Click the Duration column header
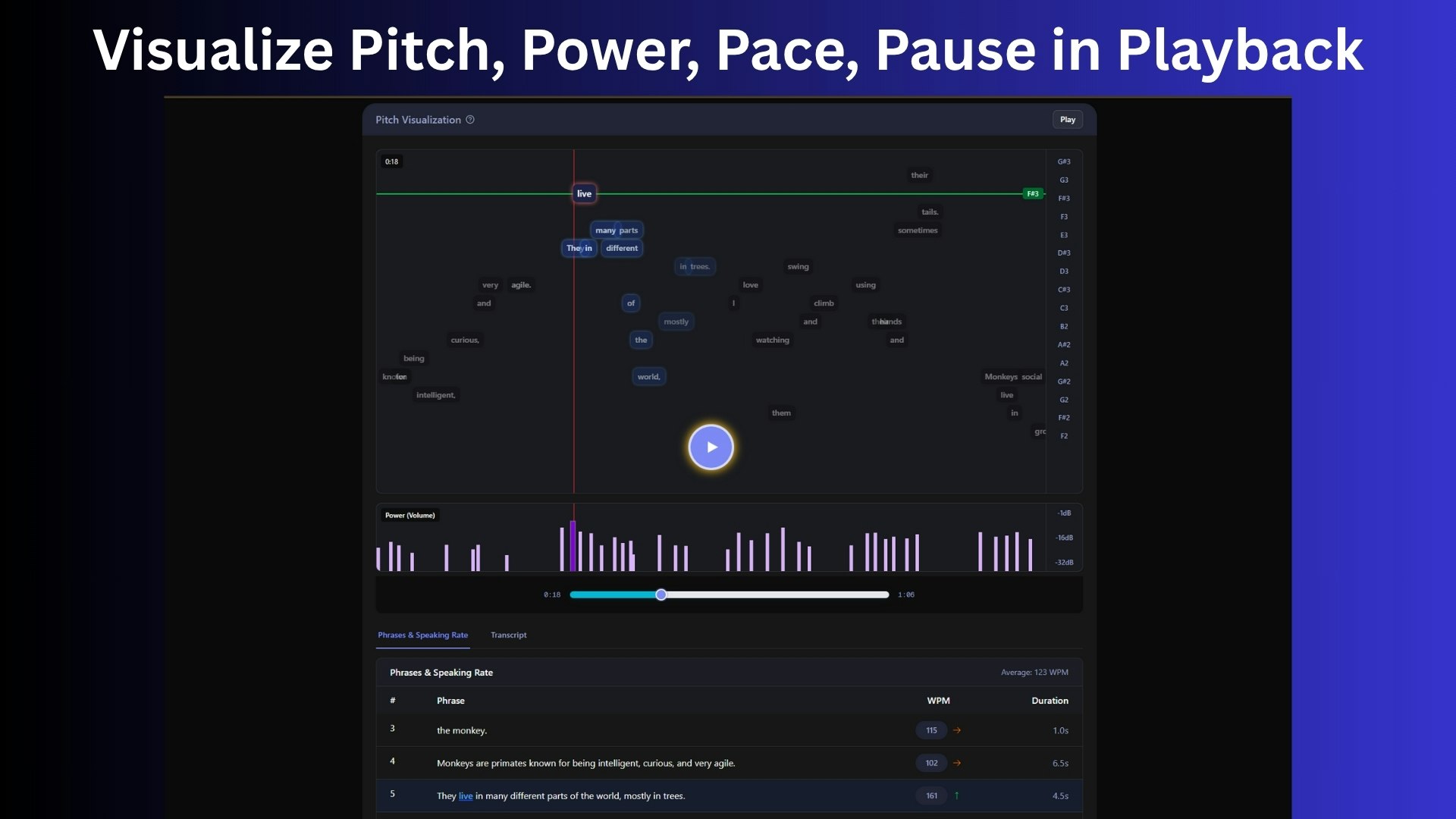Viewport: 1456px width, 819px height. 1050,701
